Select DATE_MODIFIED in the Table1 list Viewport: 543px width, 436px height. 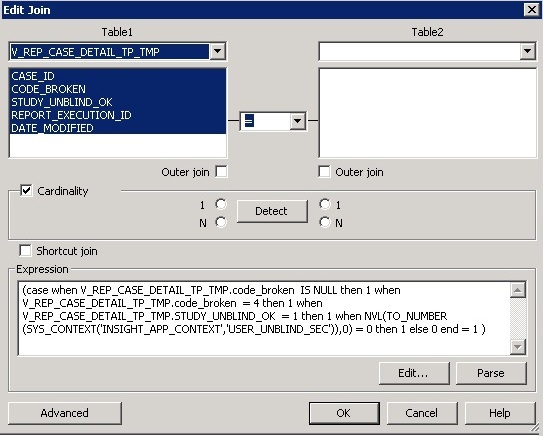118,128
